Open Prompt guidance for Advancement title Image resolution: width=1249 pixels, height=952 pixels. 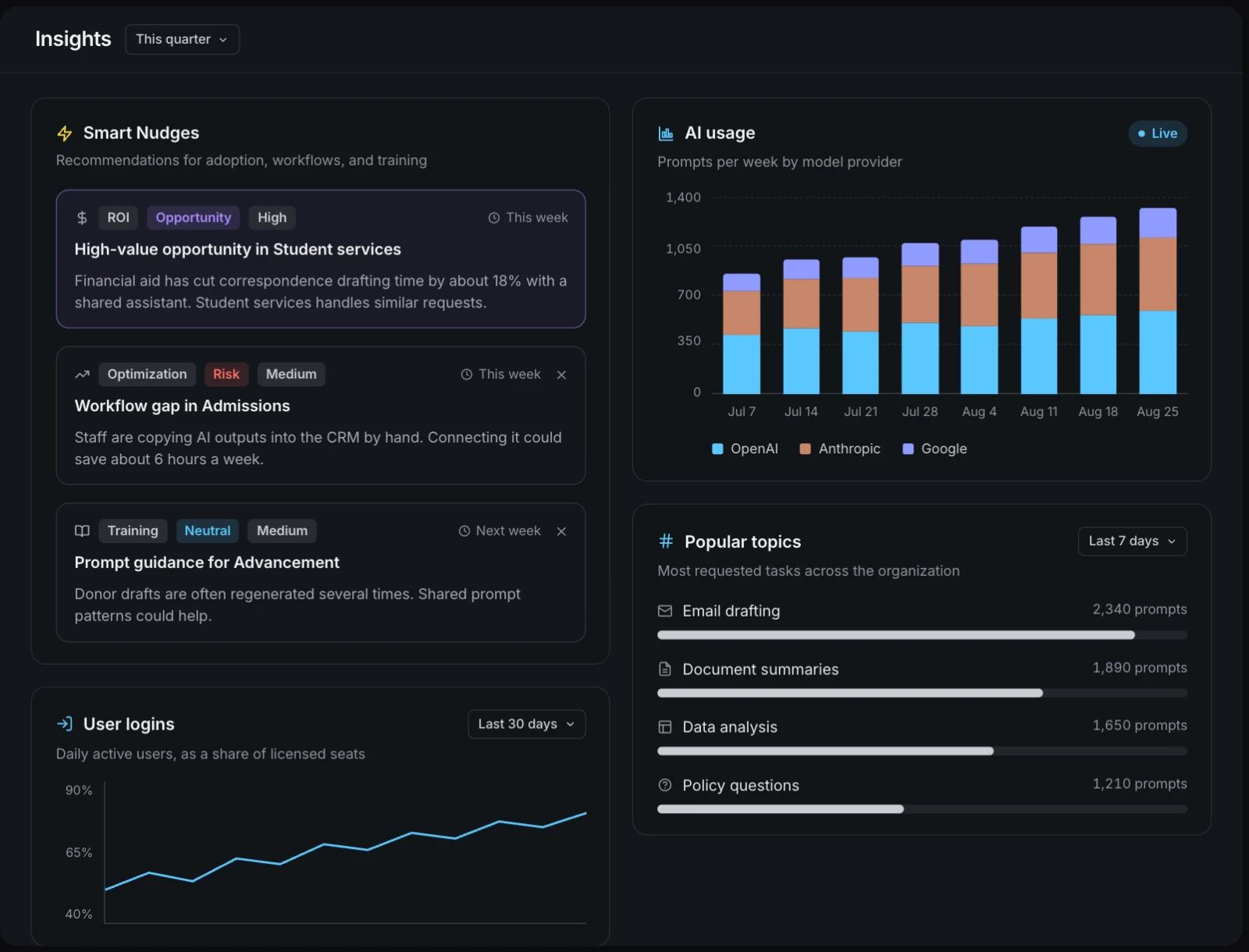pos(207,563)
